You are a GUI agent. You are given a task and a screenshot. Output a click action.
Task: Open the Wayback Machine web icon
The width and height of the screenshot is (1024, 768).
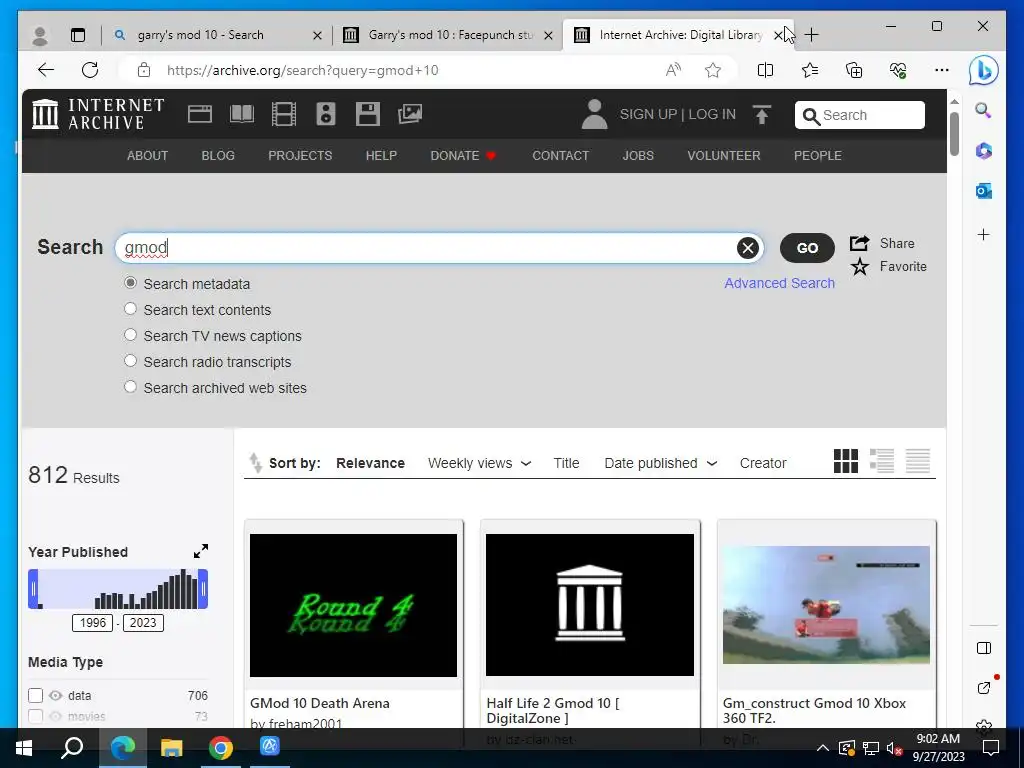(x=200, y=114)
